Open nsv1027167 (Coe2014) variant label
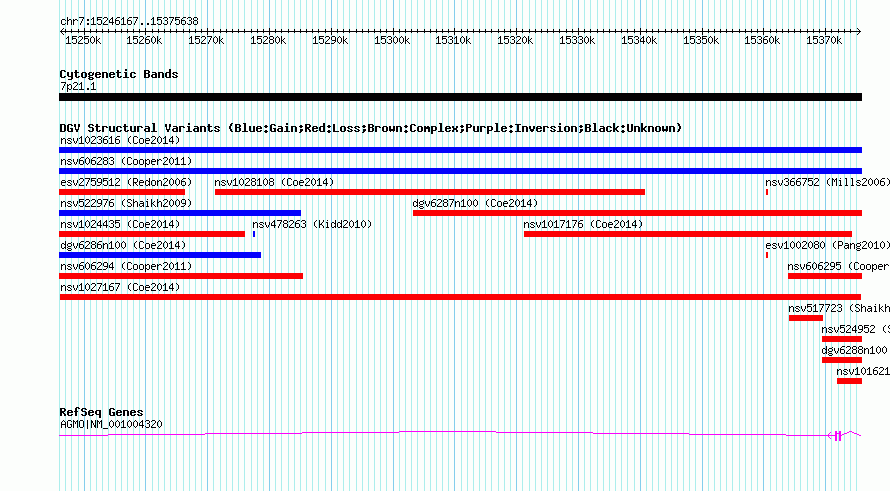Image resolution: width=890 pixels, height=491 pixels. coord(120,287)
